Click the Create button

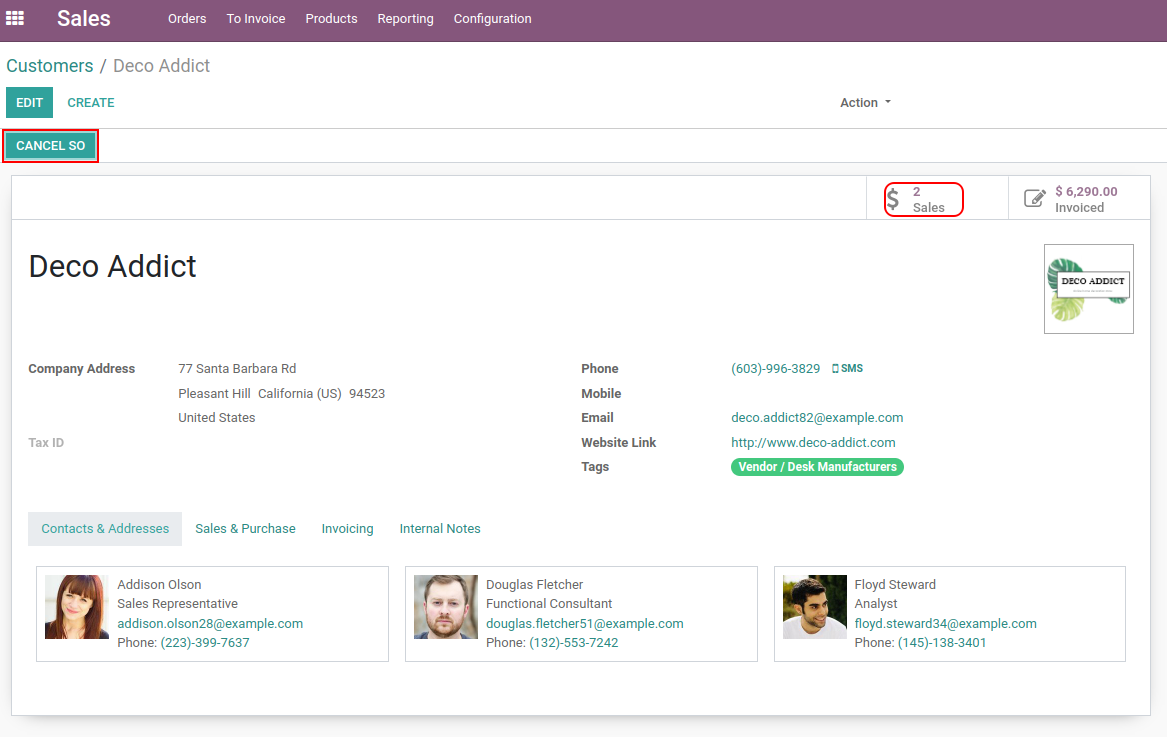91,103
